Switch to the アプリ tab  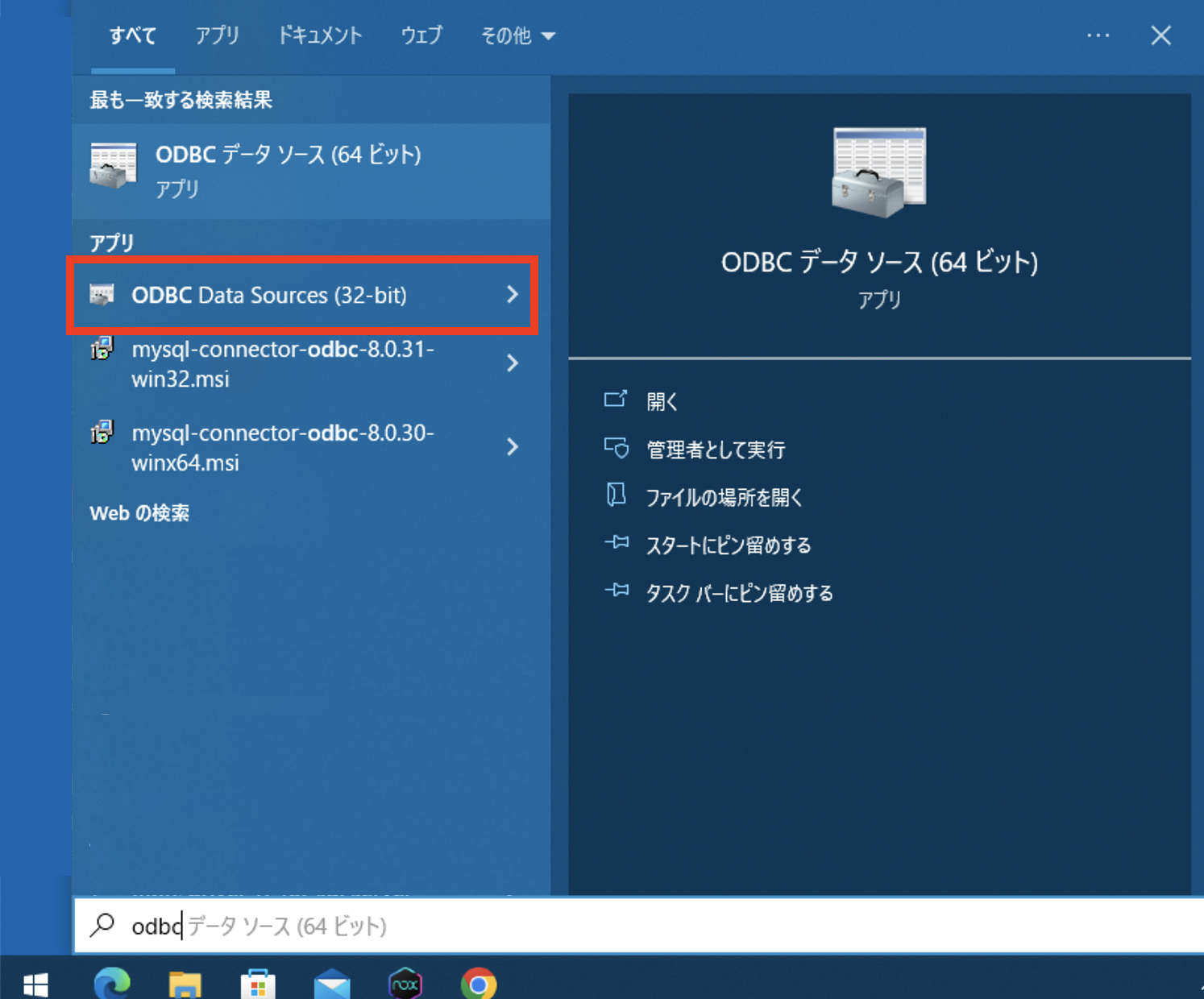click(218, 35)
